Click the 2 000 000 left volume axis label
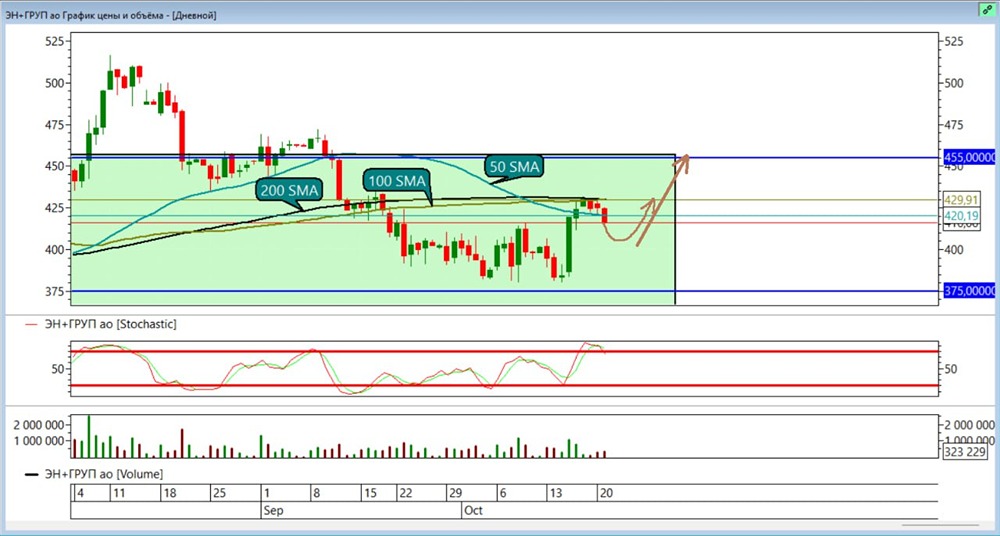 point(39,425)
